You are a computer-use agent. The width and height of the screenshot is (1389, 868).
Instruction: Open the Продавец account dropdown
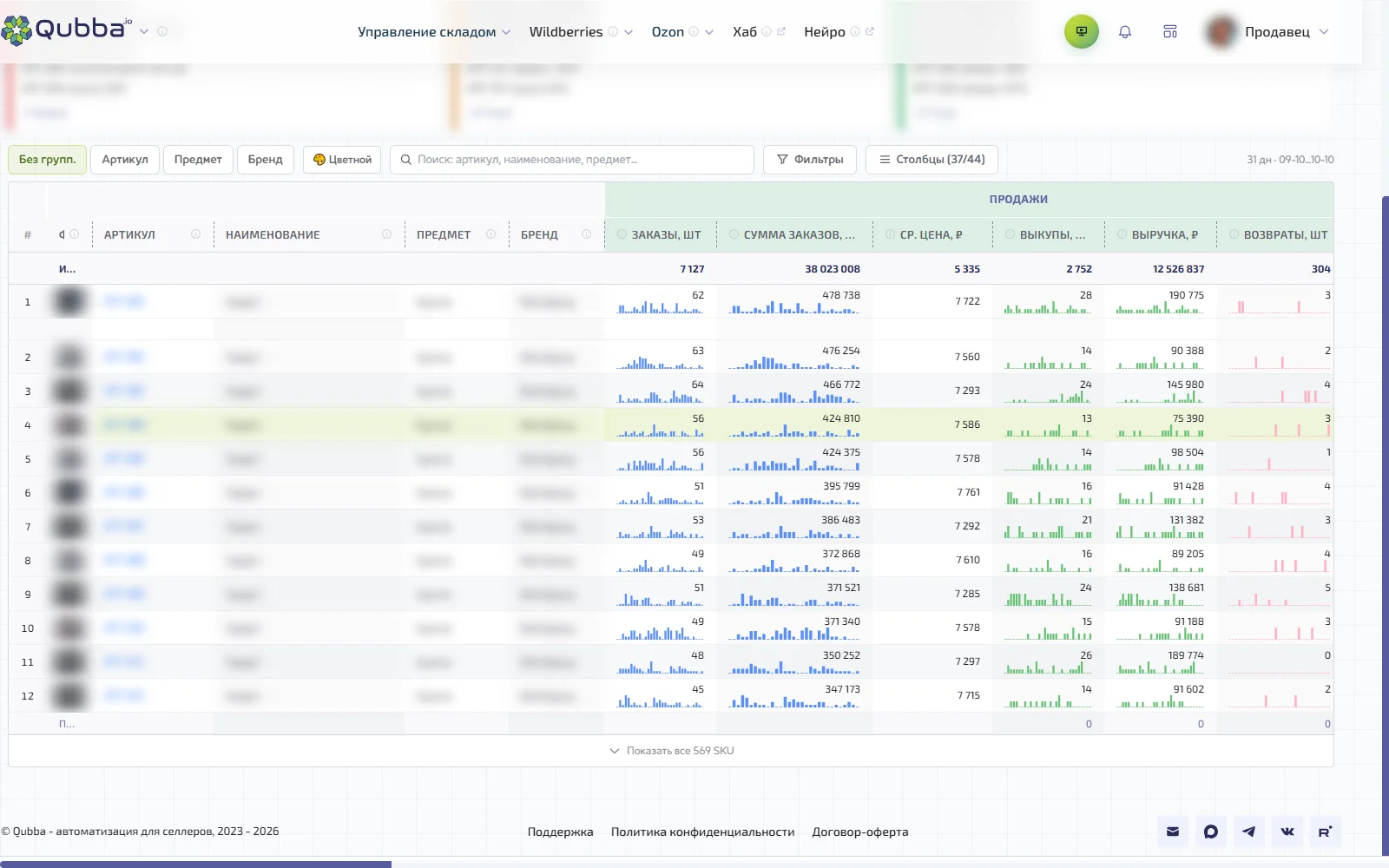point(1324,32)
